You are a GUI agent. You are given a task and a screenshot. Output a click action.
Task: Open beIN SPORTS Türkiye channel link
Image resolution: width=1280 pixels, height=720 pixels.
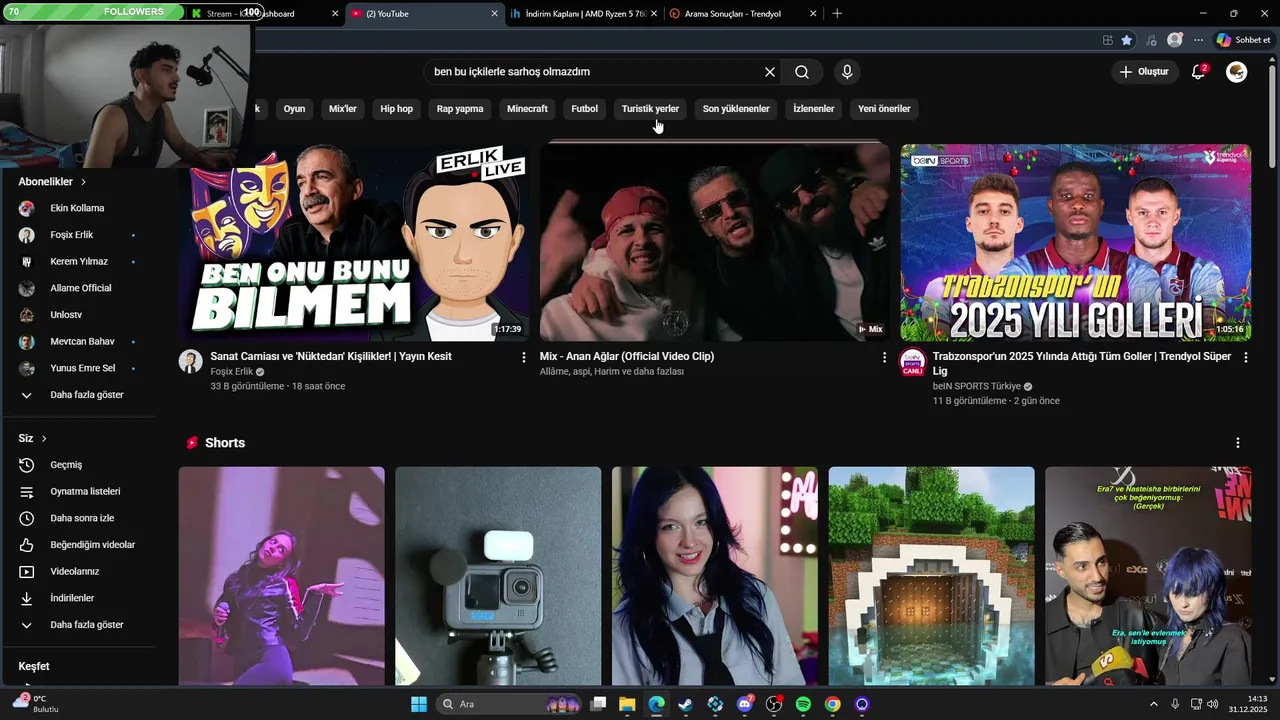point(976,386)
